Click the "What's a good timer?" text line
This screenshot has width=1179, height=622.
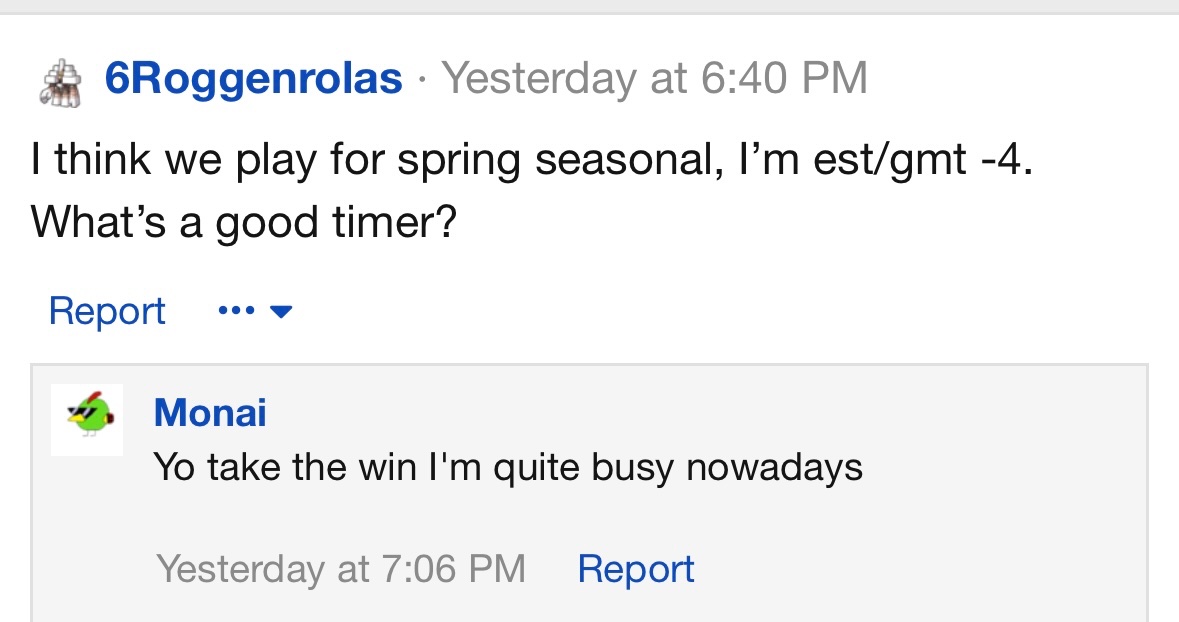point(244,222)
